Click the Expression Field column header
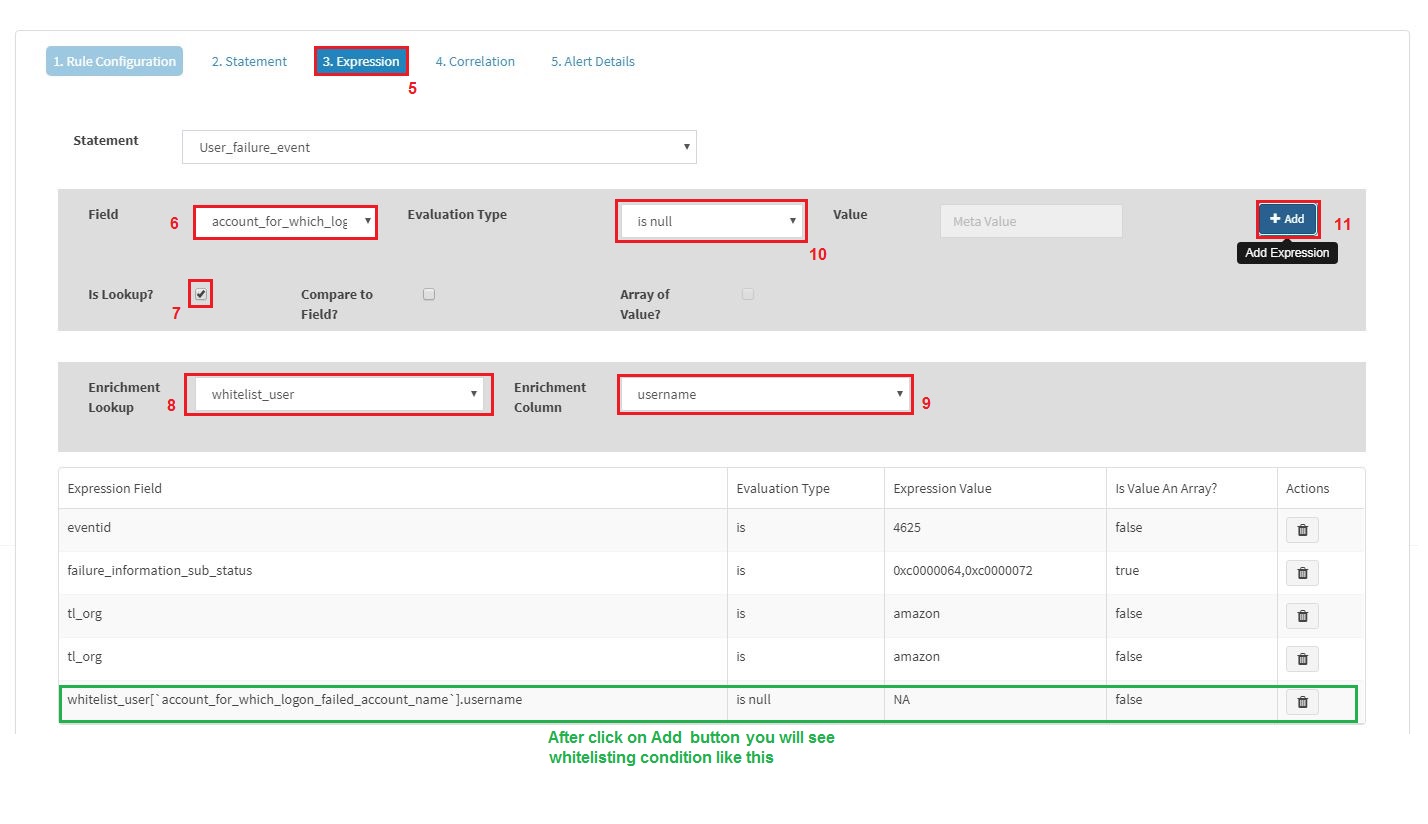This screenshot has height=824, width=1428. (x=393, y=488)
